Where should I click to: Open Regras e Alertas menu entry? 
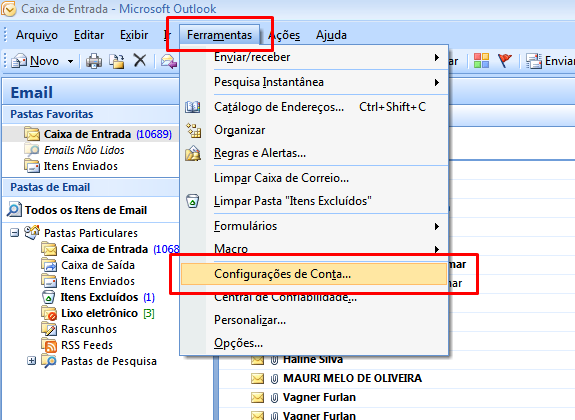[314, 153]
